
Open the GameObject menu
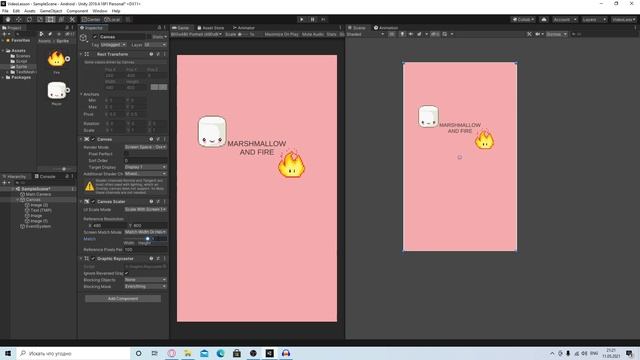(51, 11)
